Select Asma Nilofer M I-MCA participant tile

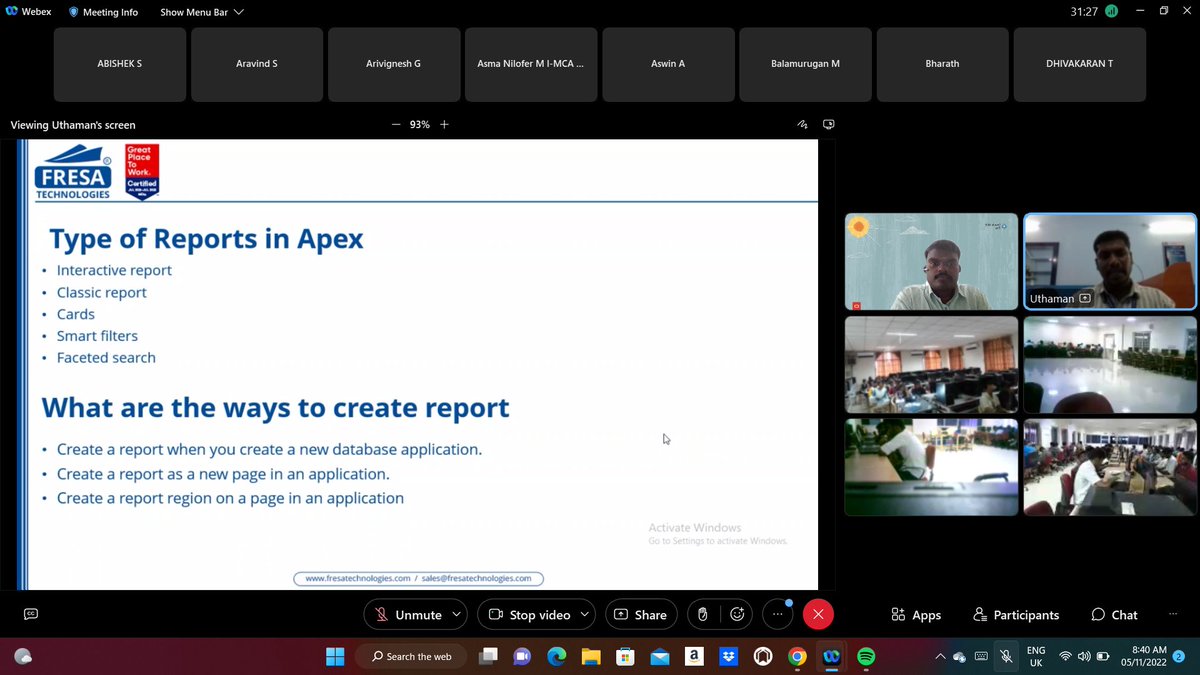click(x=531, y=64)
